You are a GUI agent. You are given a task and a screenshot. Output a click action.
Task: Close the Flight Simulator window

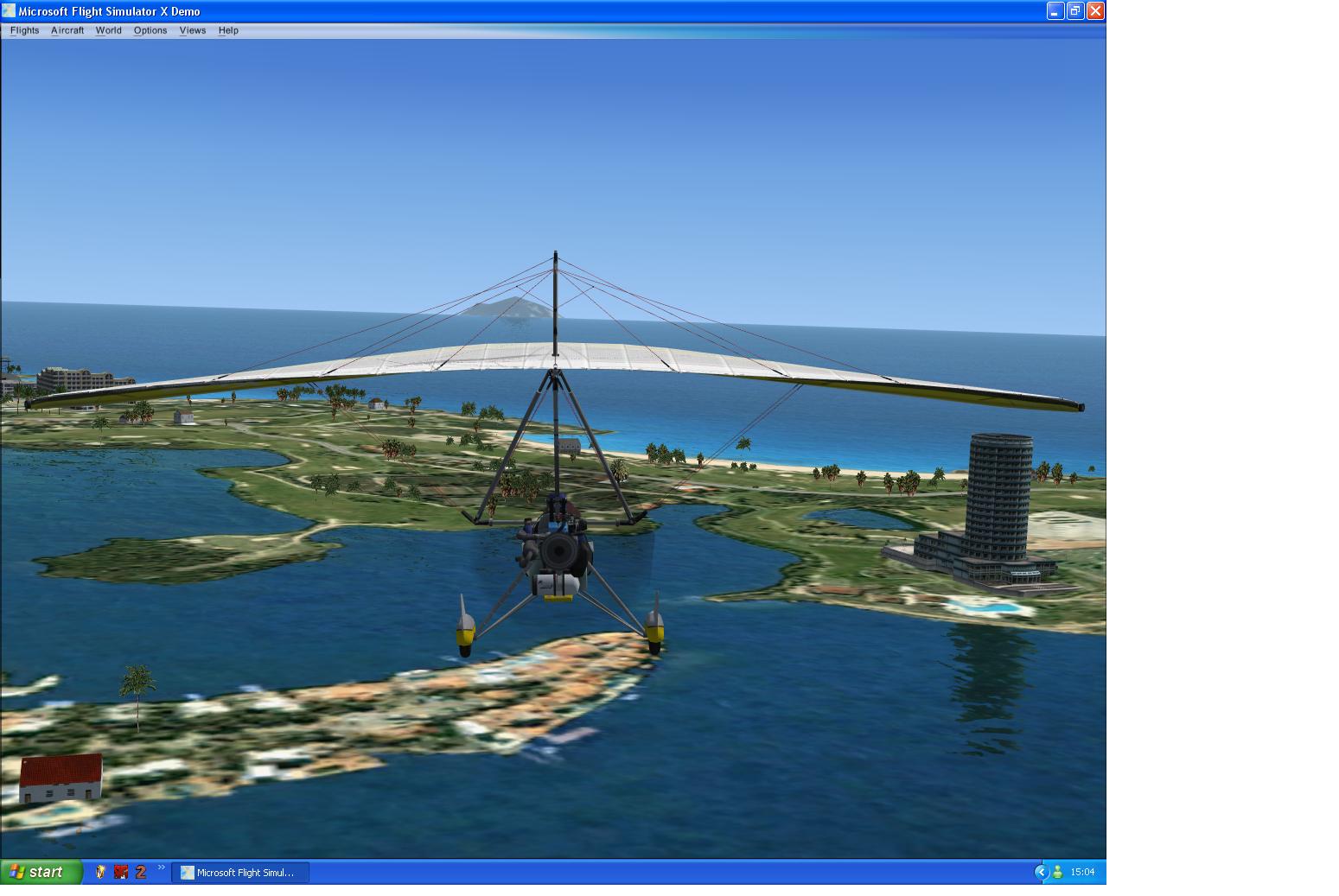point(1095,11)
